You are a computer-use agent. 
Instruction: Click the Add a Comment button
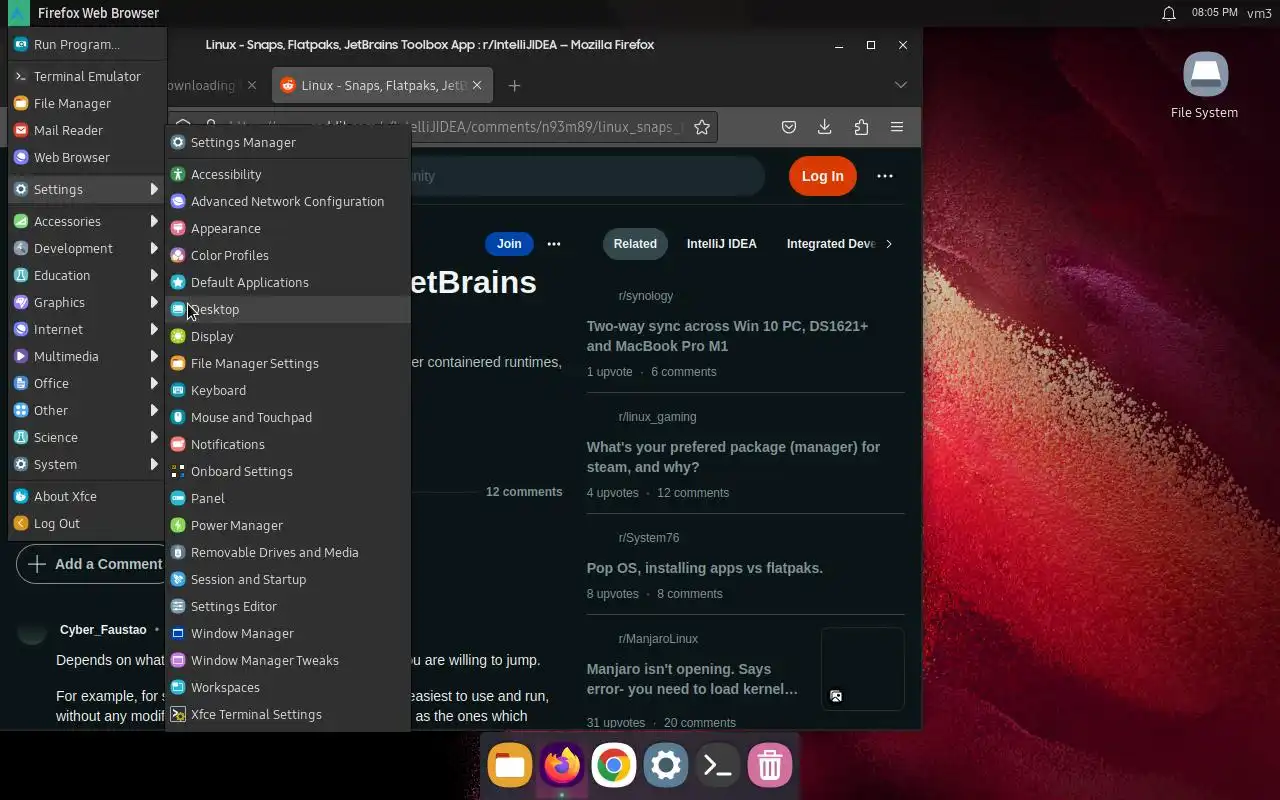pos(91,564)
